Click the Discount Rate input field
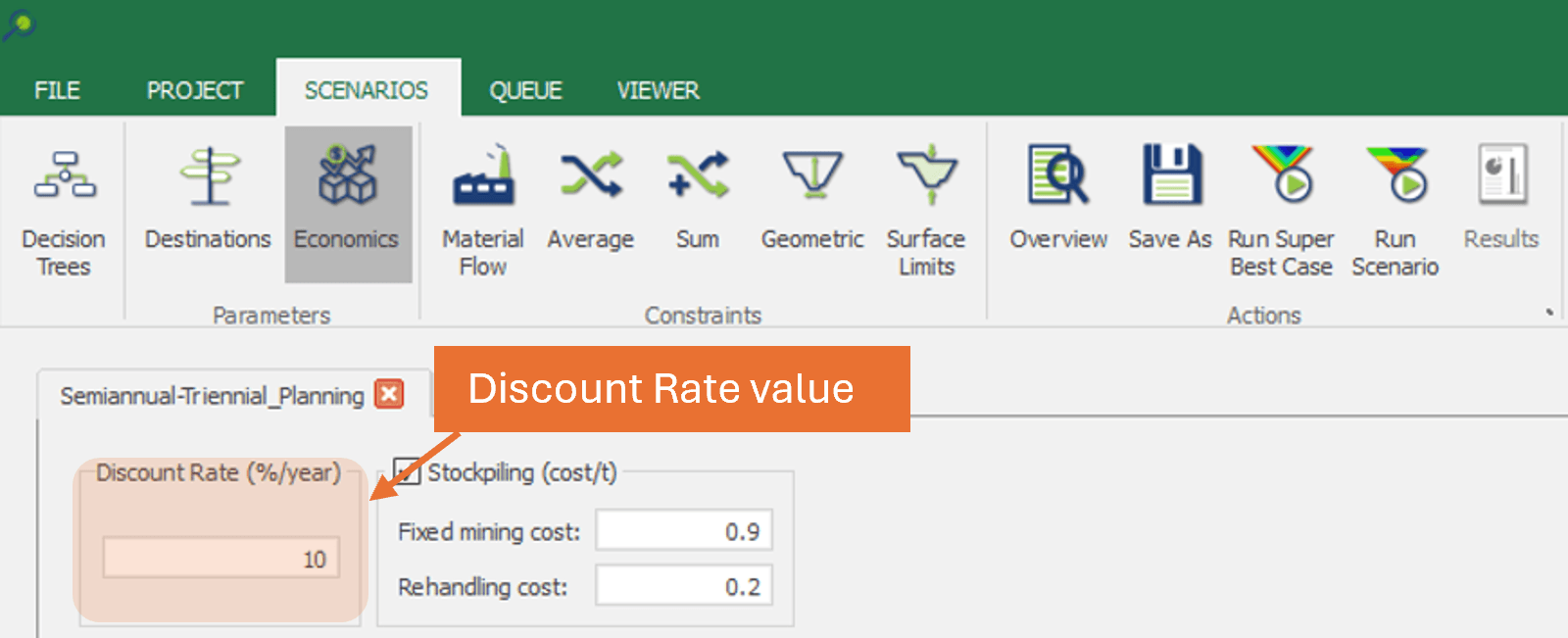The image size is (1568, 638). point(221,559)
